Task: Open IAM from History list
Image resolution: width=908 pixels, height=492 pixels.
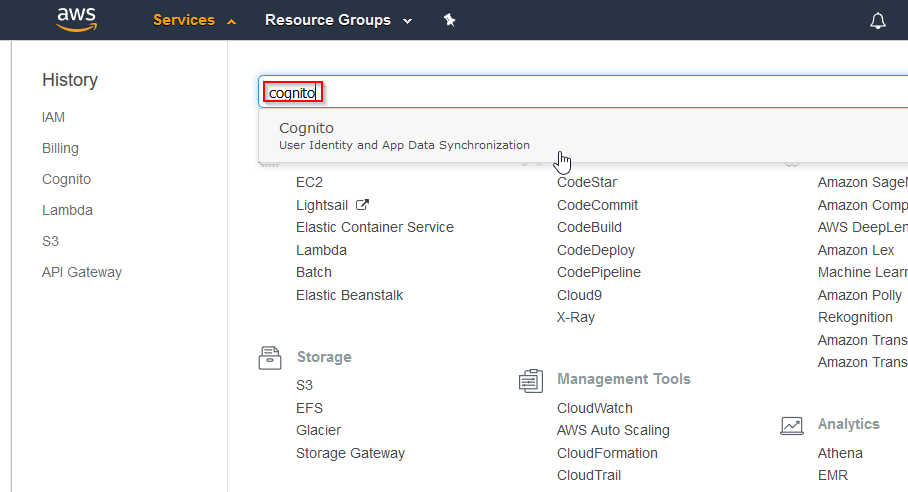Action: point(53,117)
